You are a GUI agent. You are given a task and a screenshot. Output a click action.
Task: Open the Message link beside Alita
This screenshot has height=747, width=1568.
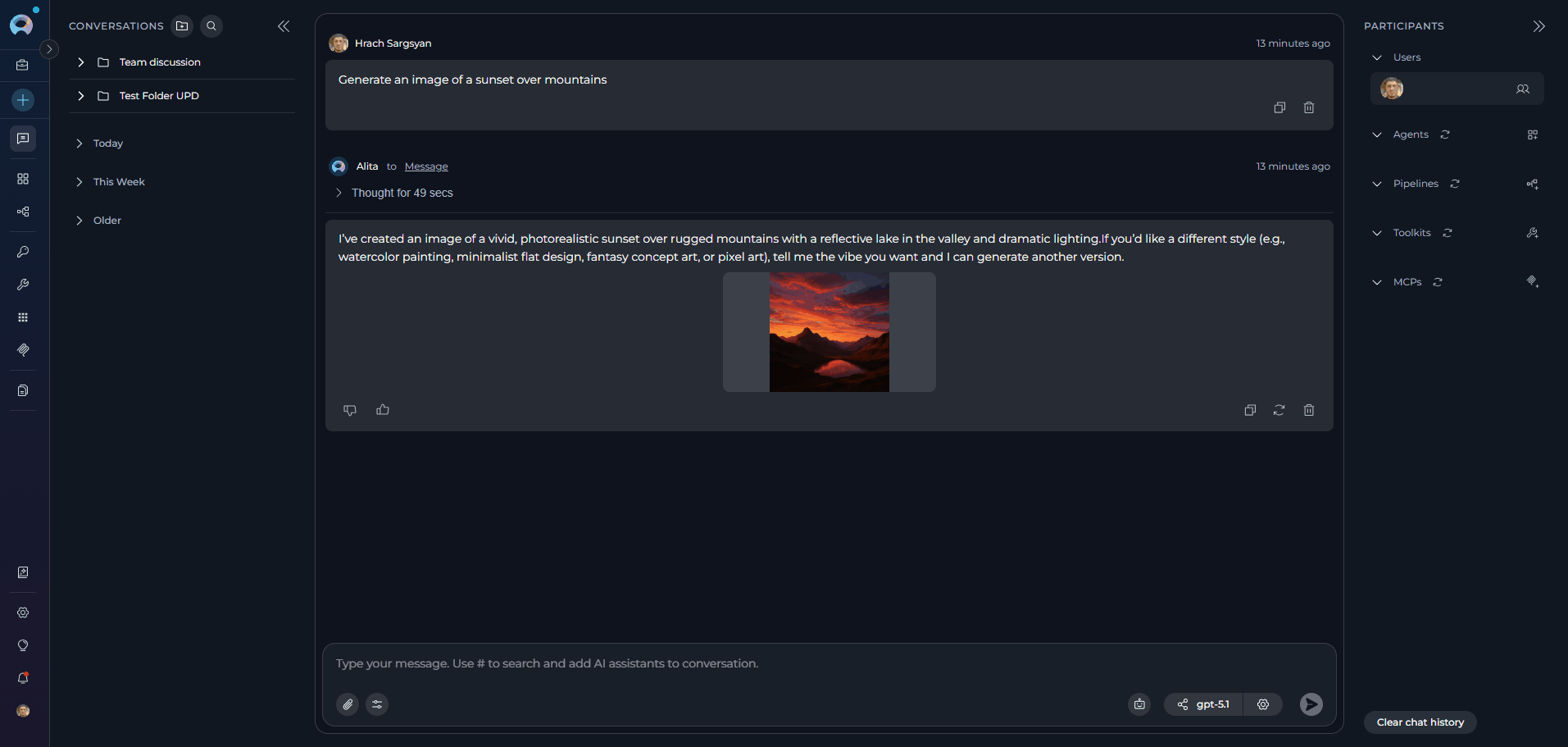point(426,166)
